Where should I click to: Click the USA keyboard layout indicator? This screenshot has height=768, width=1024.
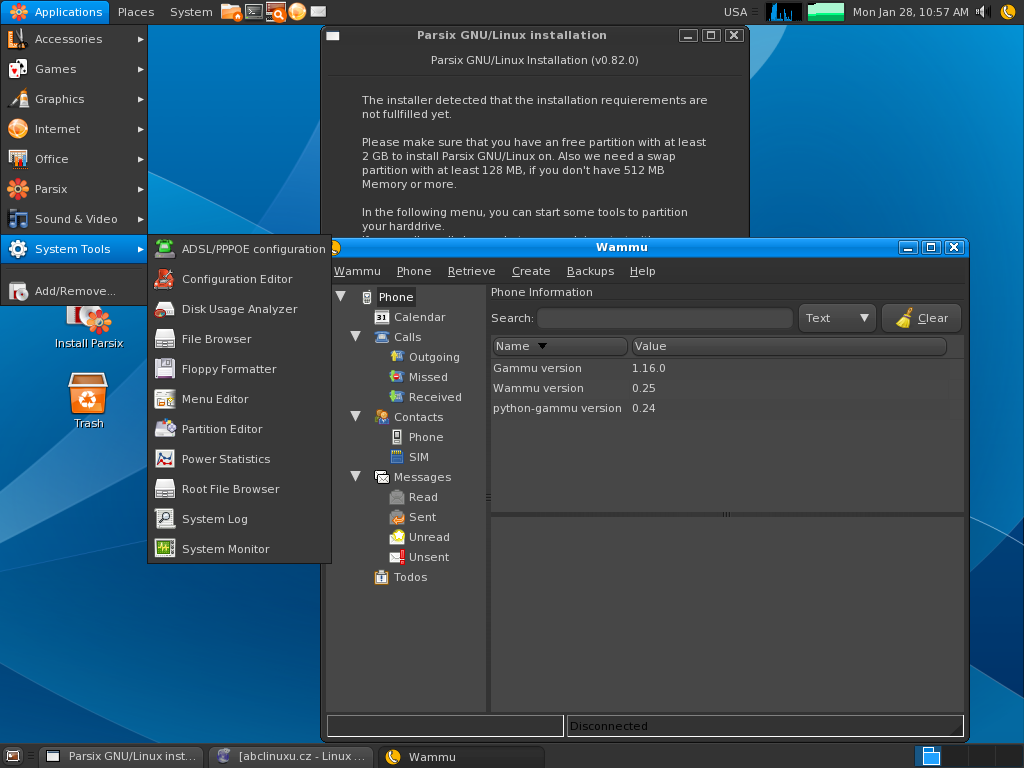[735, 12]
